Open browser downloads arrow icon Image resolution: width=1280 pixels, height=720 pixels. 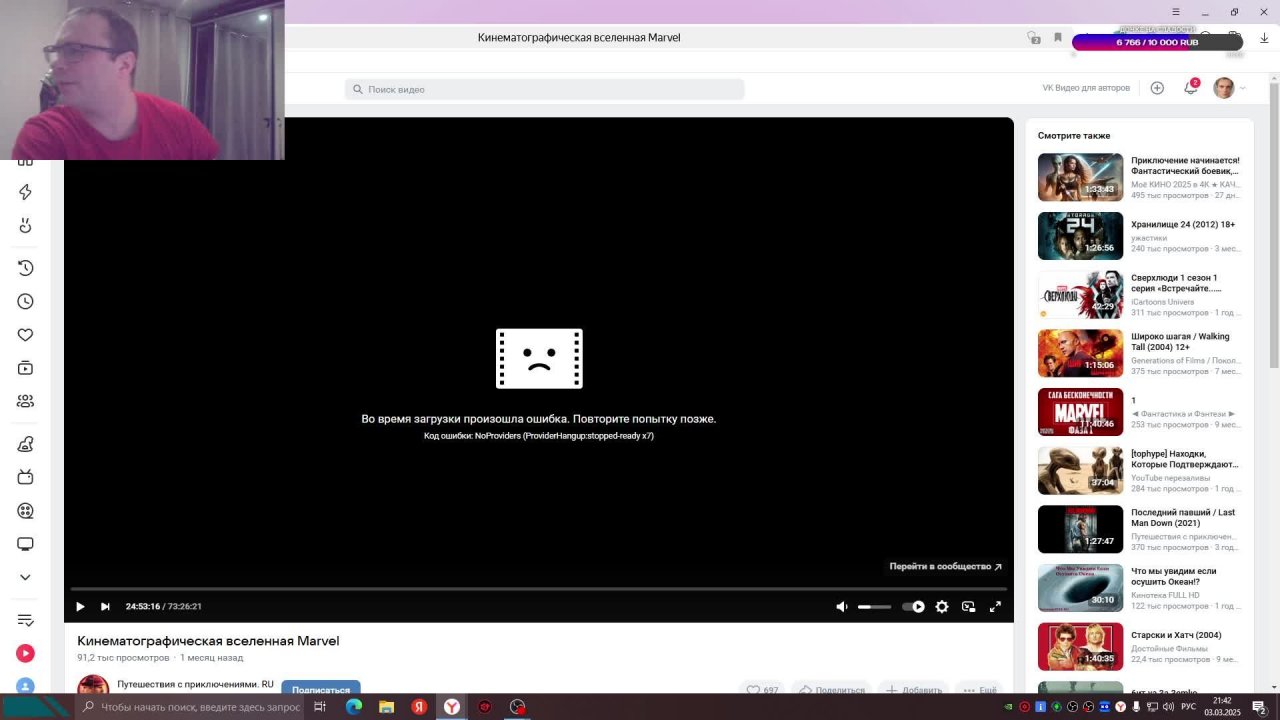pyautogui.click(x=1264, y=37)
